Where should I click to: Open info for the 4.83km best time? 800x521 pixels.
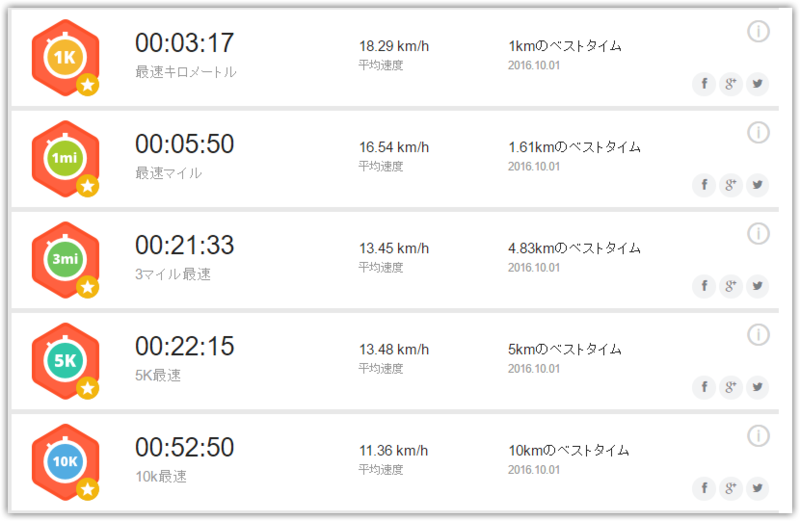tap(758, 234)
